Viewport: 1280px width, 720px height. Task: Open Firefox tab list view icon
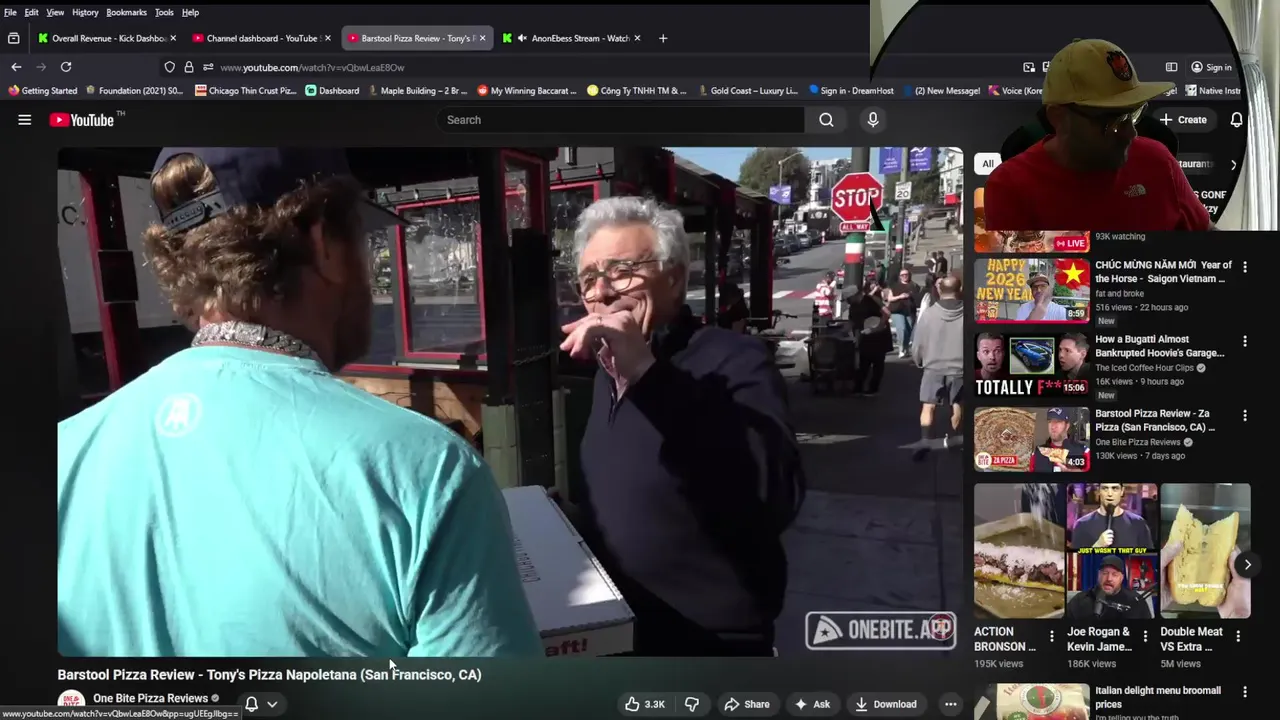(x=13, y=38)
